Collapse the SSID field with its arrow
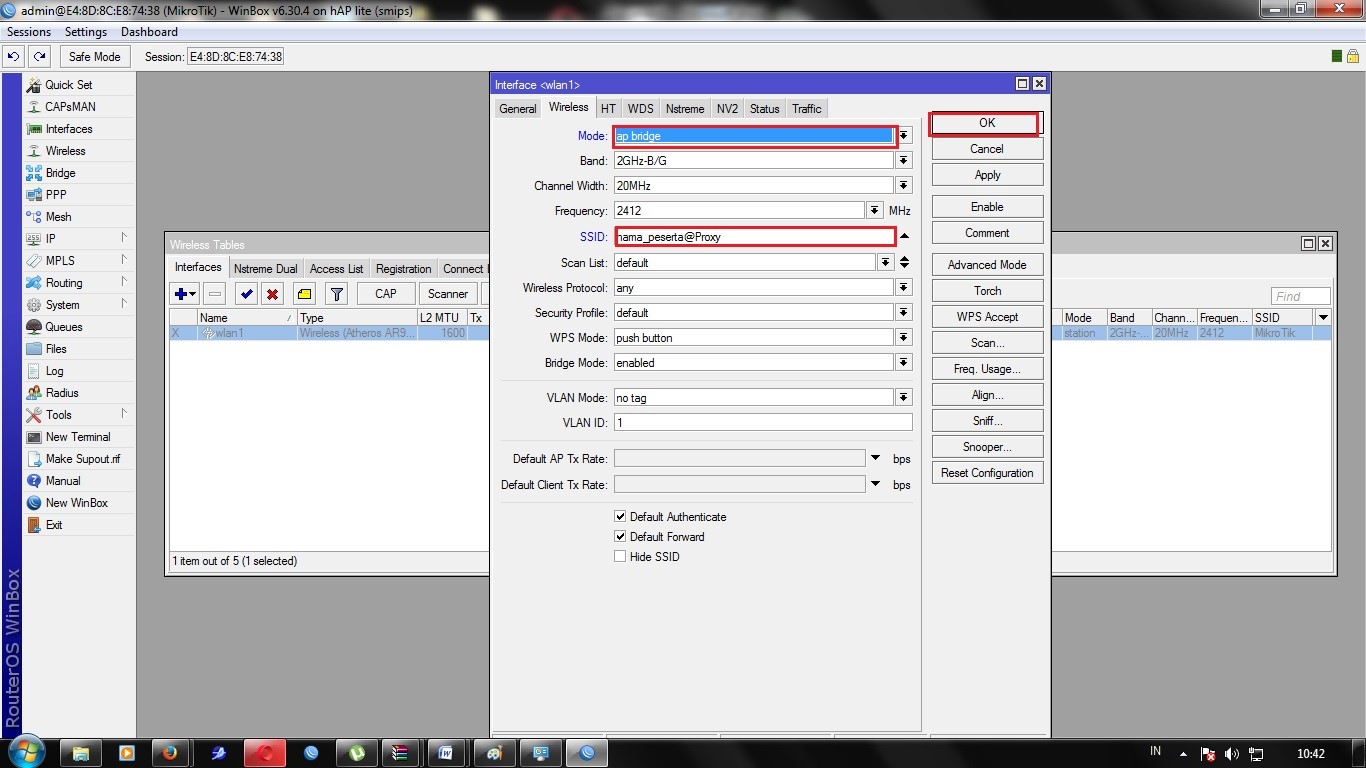The height and width of the screenshot is (768, 1366). tap(904, 237)
